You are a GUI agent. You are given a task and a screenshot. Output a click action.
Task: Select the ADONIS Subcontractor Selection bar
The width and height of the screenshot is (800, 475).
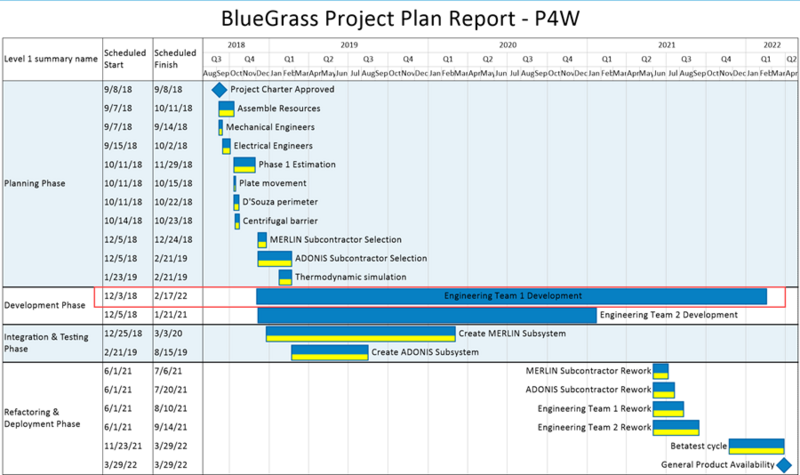pyautogui.click(x=274, y=259)
